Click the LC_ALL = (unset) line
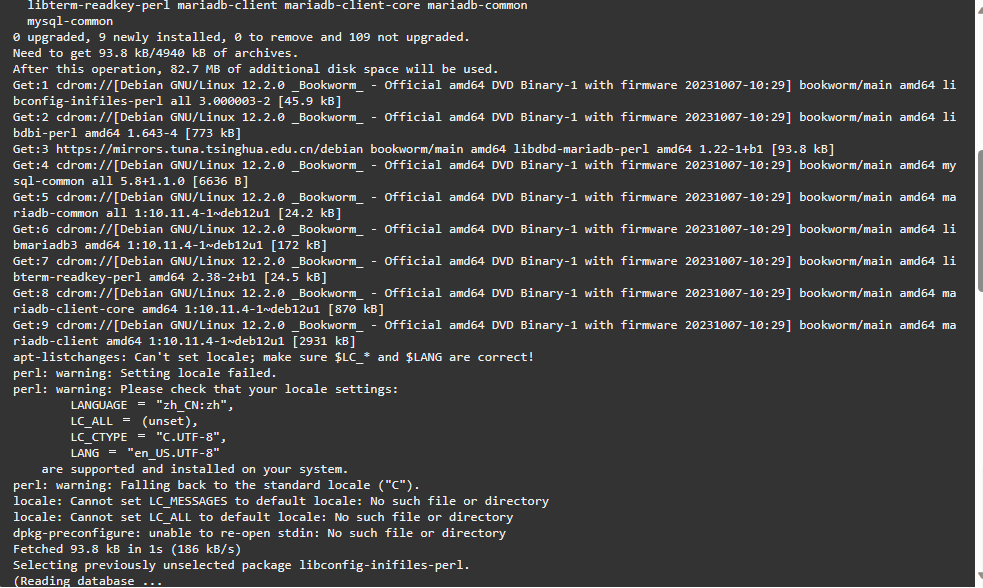 134,421
